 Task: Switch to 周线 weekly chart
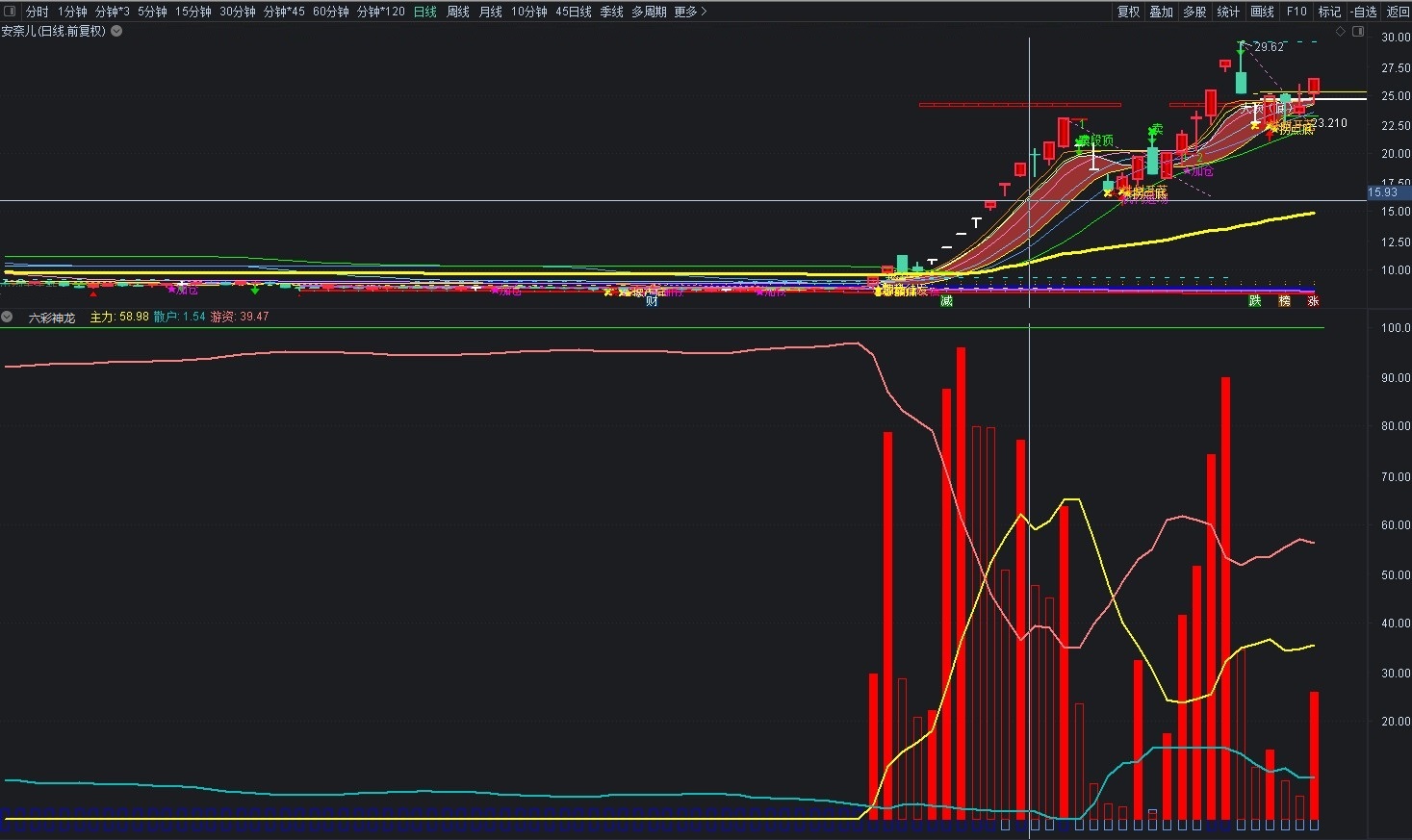click(458, 12)
